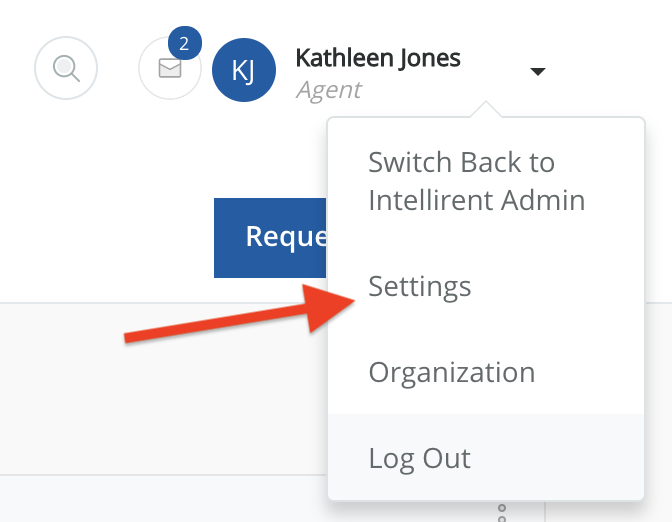Click the KJ avatar circle

(245, 70)
